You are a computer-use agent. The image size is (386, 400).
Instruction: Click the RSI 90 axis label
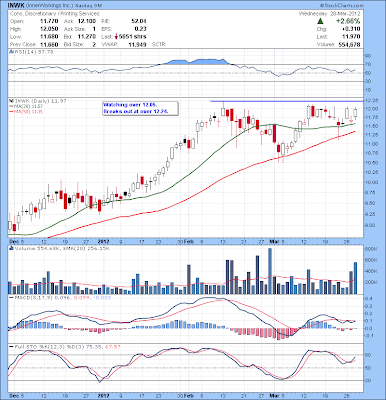368,55
